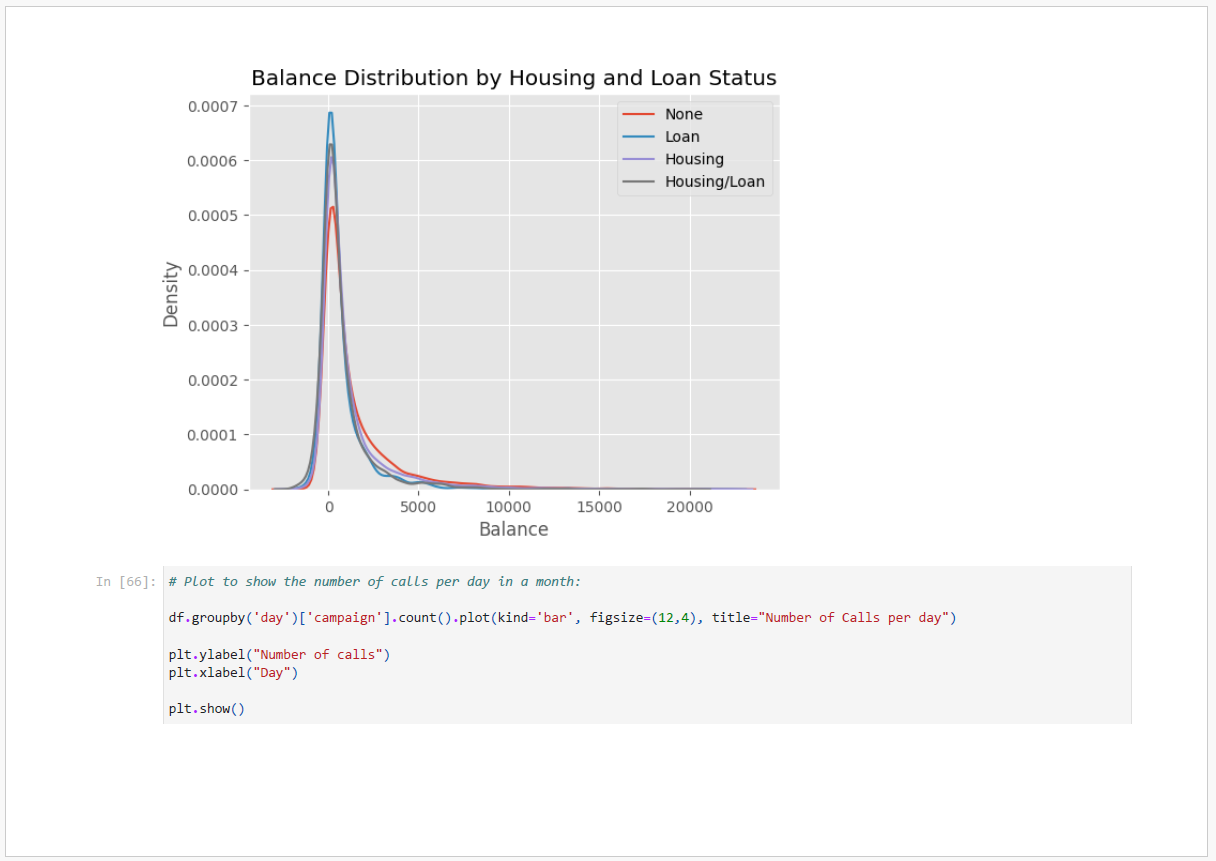Click the 'None' legend label text
Image resolution: width=1216 pixels, height=861 pixels.
click(683, 114)
